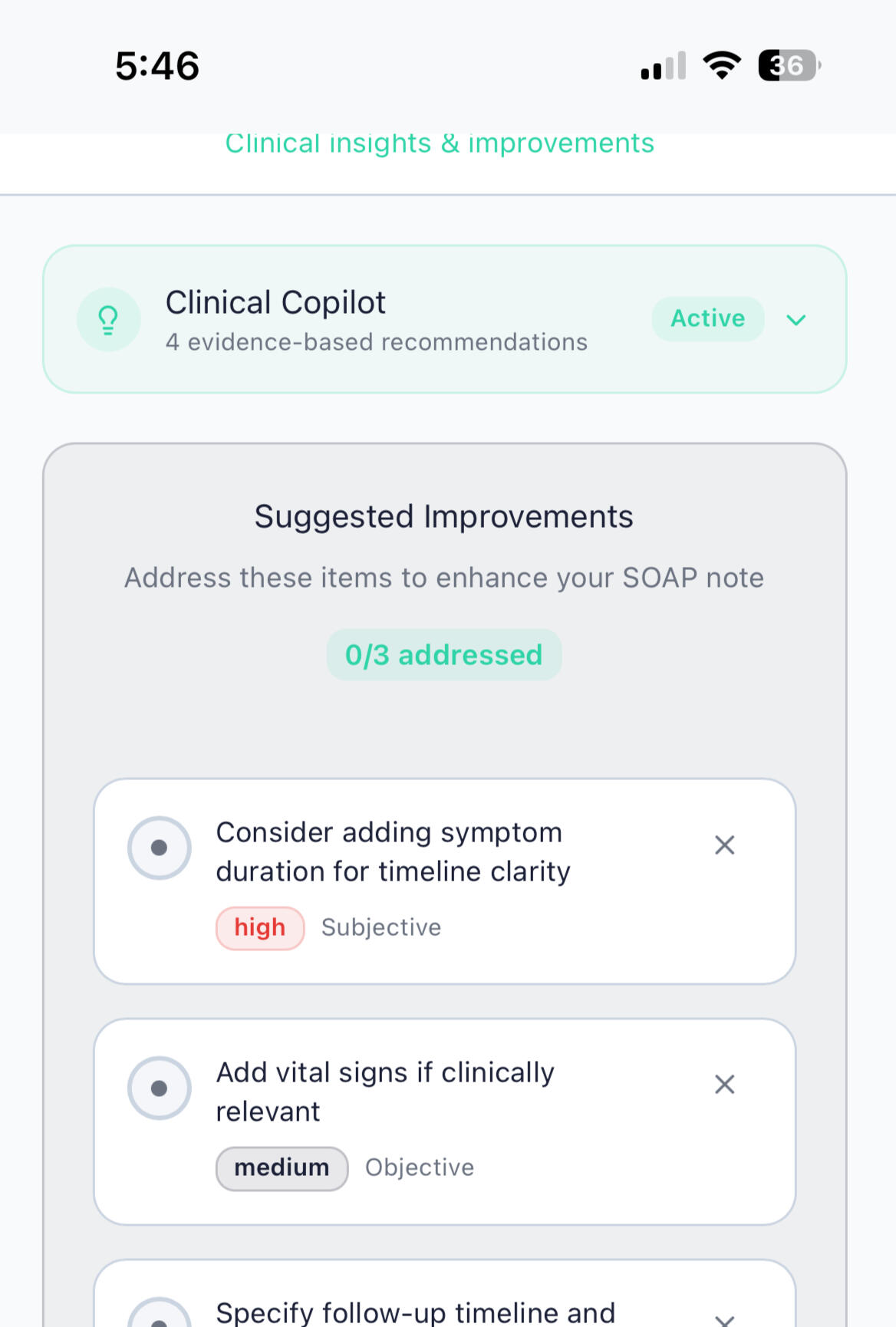
Task: Tap the Clinical Copilot title
Action: [x=275, y=303]
